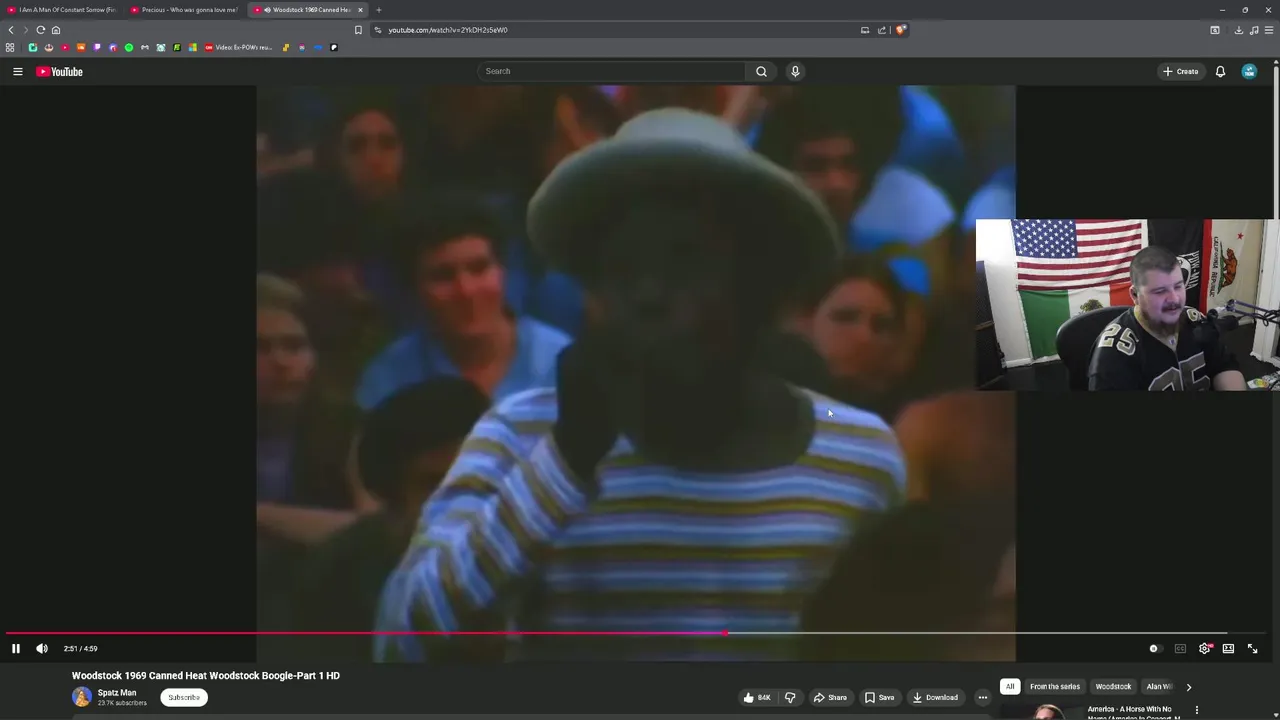Open the site settings icon in address bar
This screenshot has height=720, width=1280.
(378, 30)
